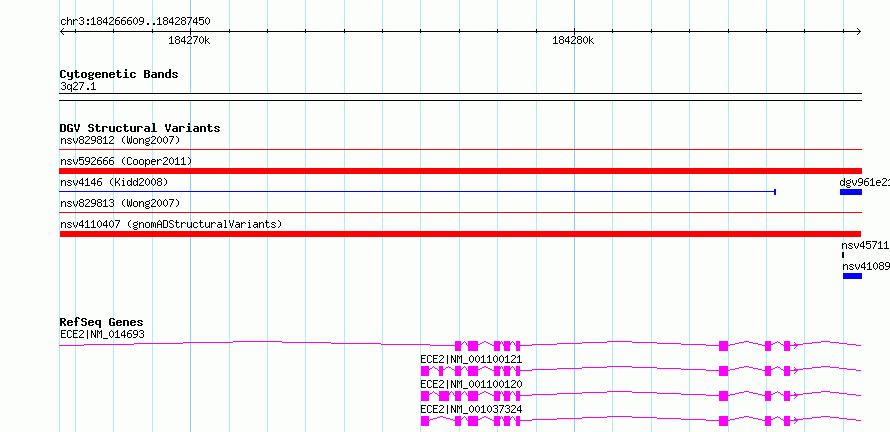Click the blue dgv961e21 variant block
Image resolution: width=890 pixels, height=432 pixels.
[x=851, y=192]
